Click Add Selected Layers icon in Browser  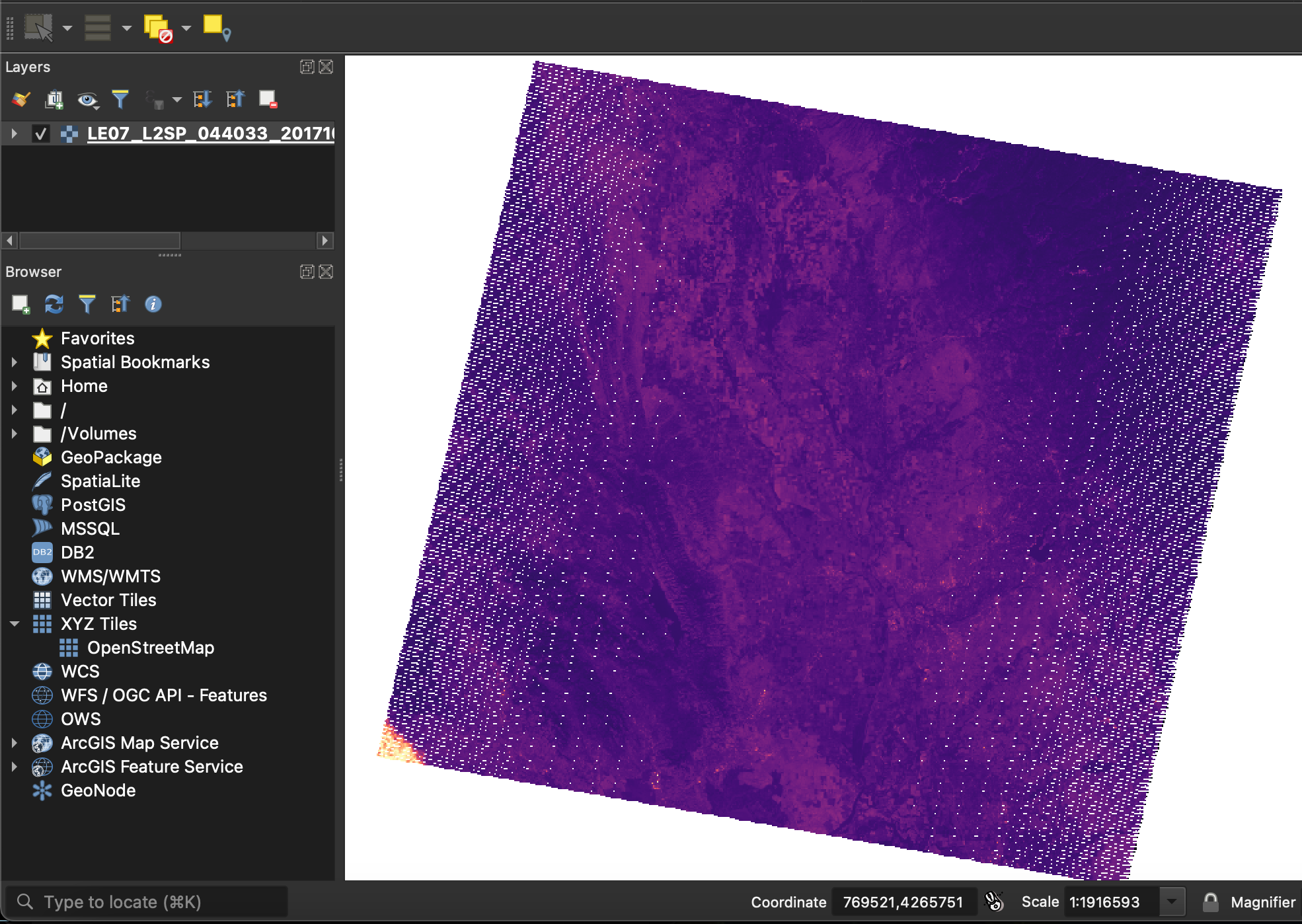pyautogui.click(x=20, y=304)
